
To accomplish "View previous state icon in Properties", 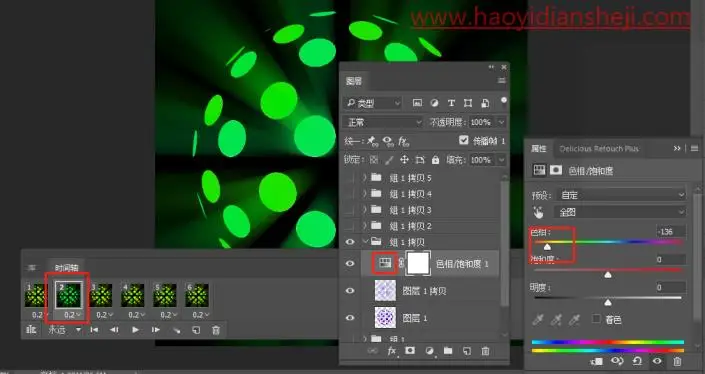I will click(x=617, y=361).
